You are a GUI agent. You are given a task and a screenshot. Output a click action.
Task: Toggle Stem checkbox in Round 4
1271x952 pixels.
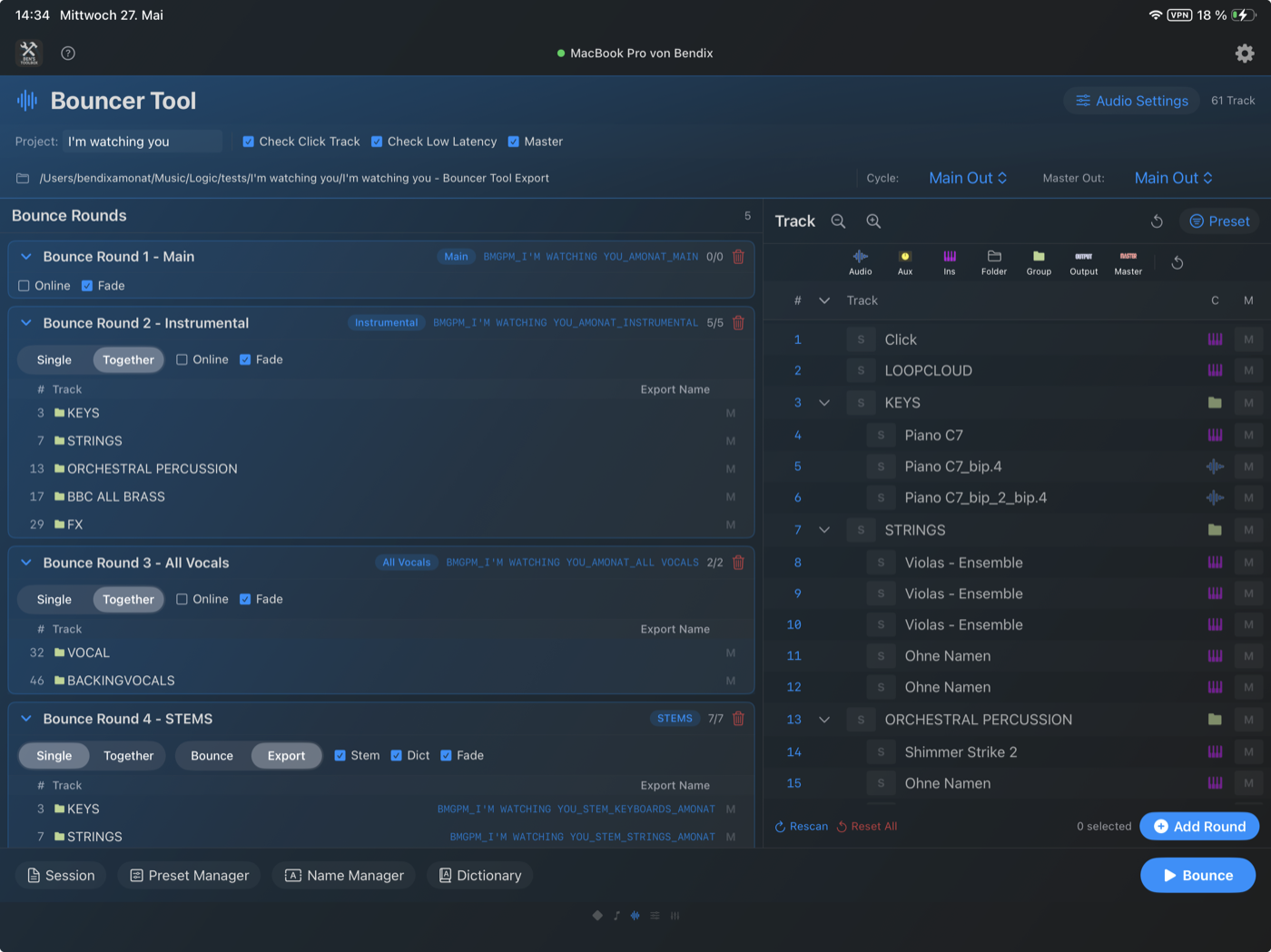click(340, 755)
